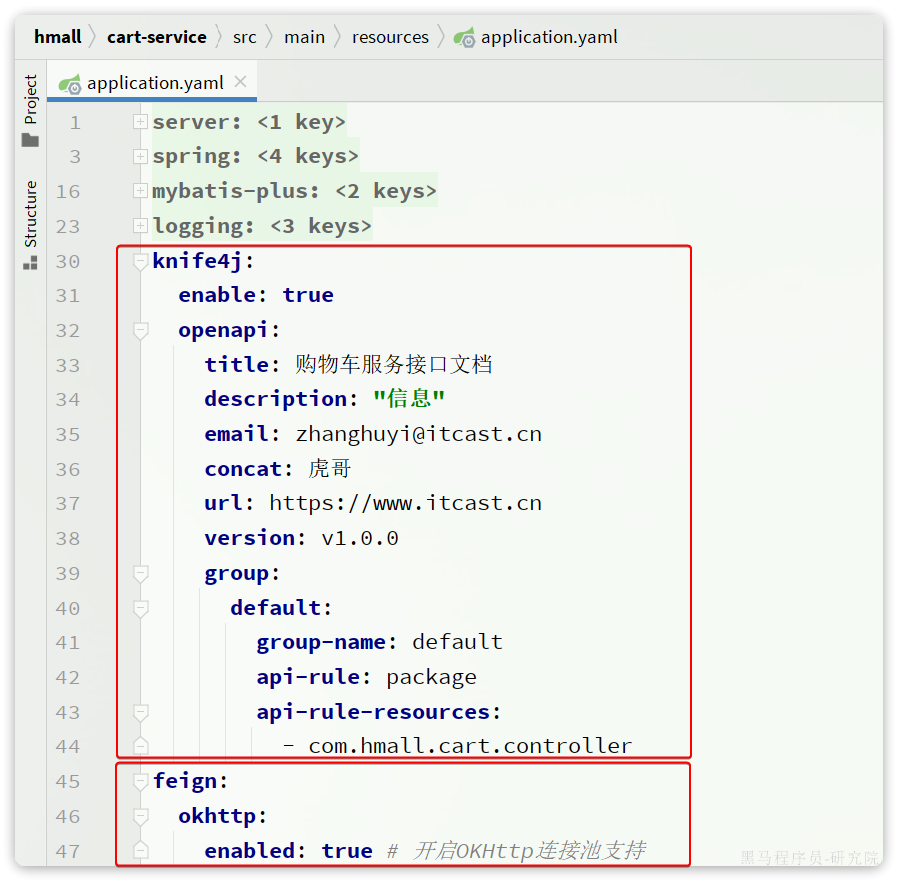Click the Spring icon on application.yaml tab
This screenshot has width=898, height=883.
click(70, 84)
